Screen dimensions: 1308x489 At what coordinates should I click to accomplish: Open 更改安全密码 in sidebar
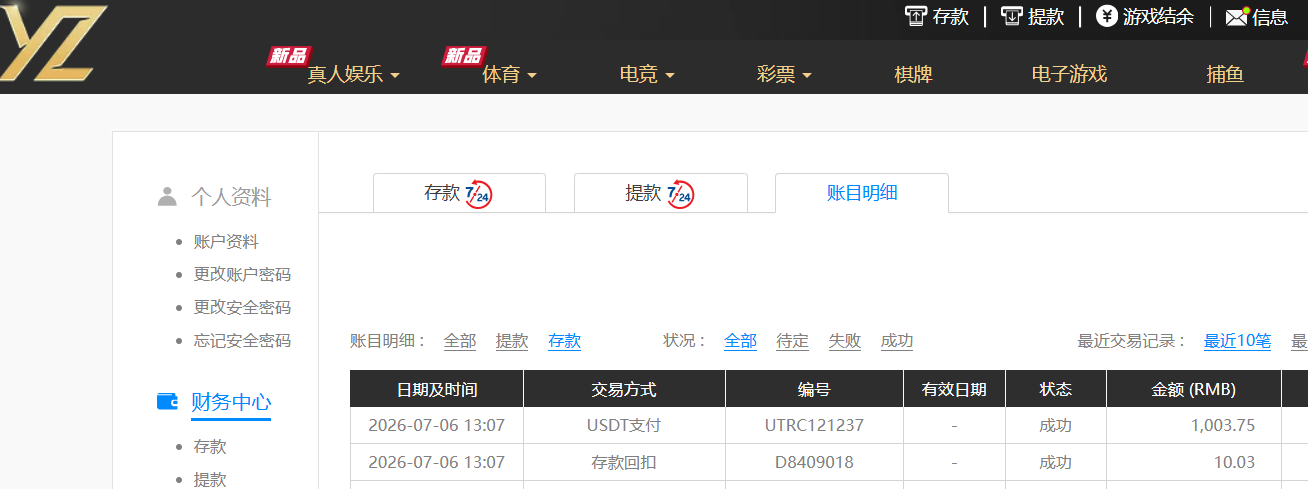(242, 307)
